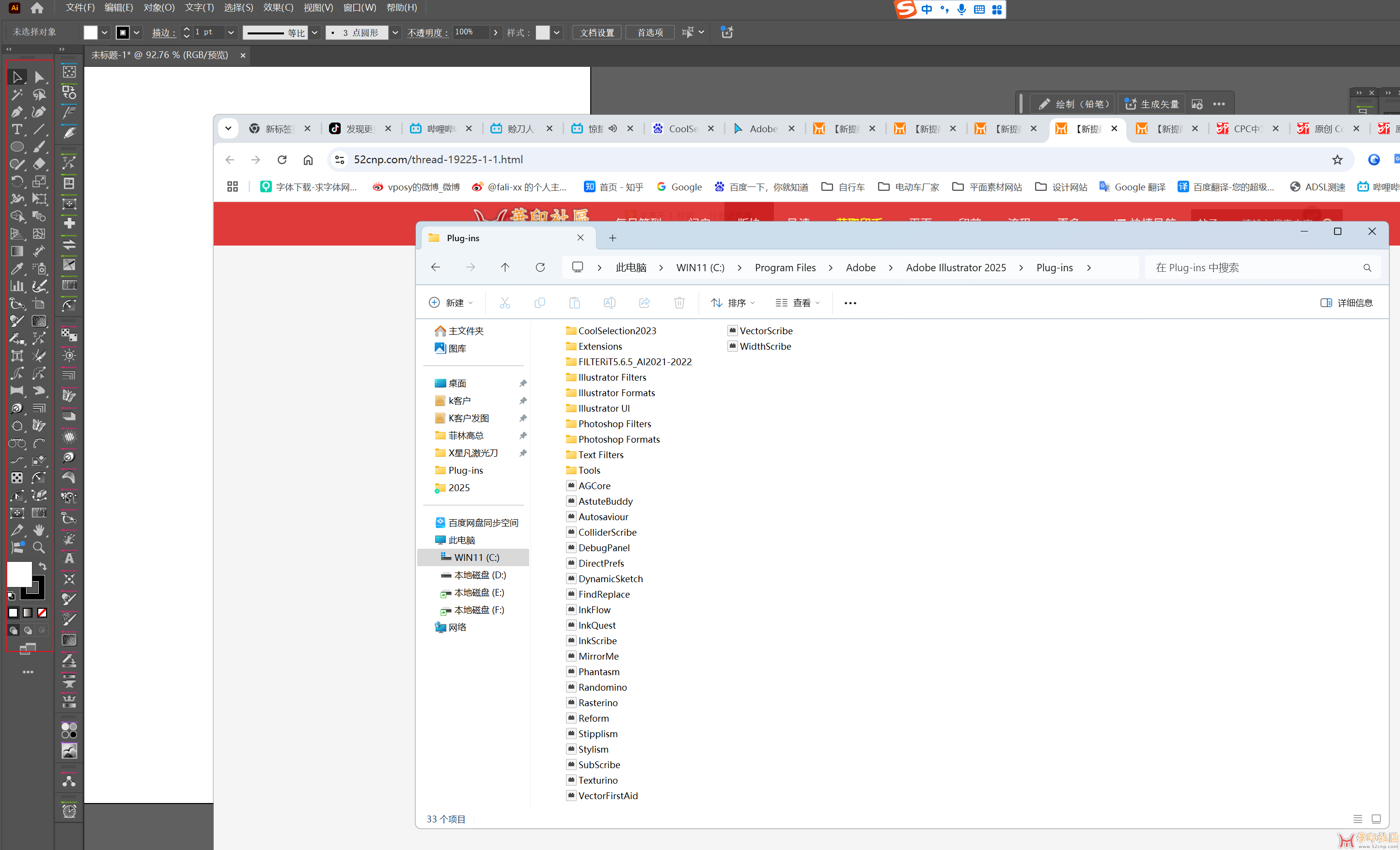Choose the Eraser tool
Viewport: 1400px width, 850px height.
tap(39, 164)
